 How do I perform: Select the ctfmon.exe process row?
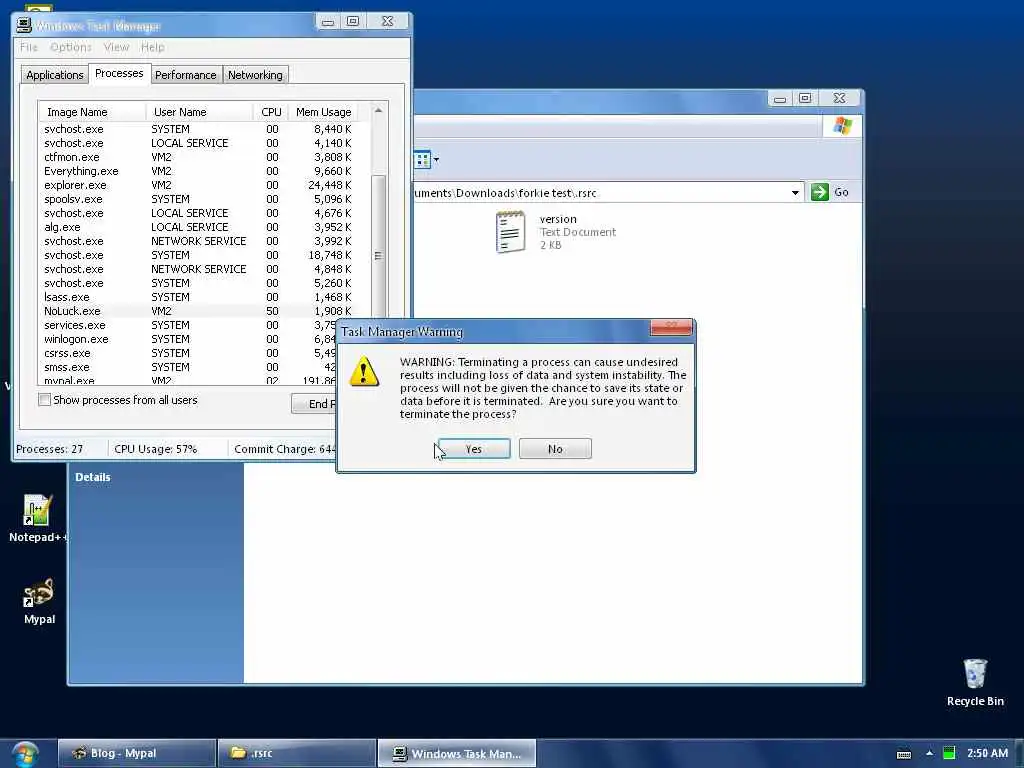pyautogui.click(x=198, y=157)
